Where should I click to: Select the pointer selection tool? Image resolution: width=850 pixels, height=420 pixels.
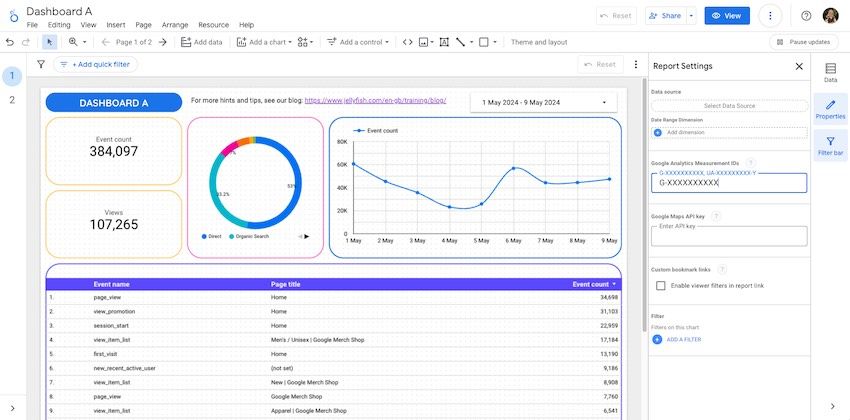pos(51,42)
